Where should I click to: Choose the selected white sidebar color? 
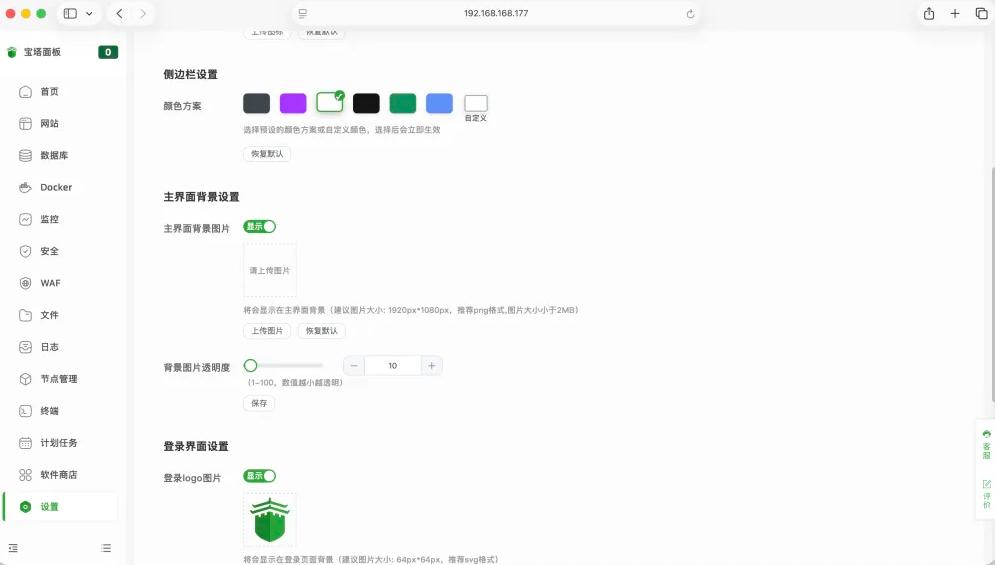pos(330,102)
